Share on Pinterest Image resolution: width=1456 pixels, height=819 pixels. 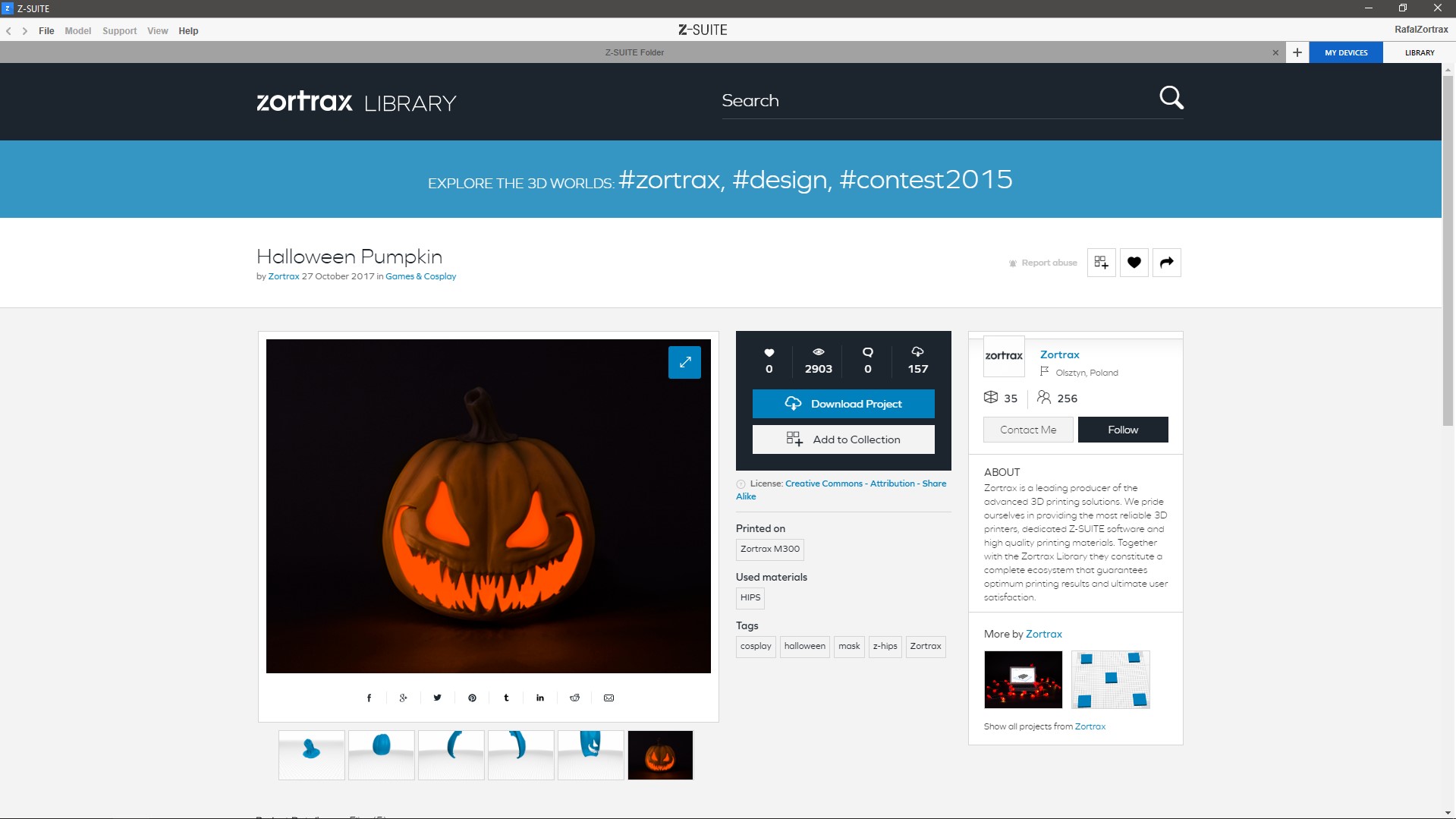472,698
